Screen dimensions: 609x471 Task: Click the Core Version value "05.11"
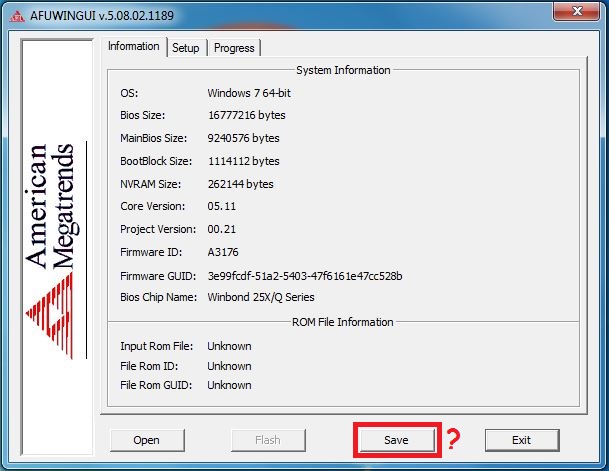tap(221, 206)
